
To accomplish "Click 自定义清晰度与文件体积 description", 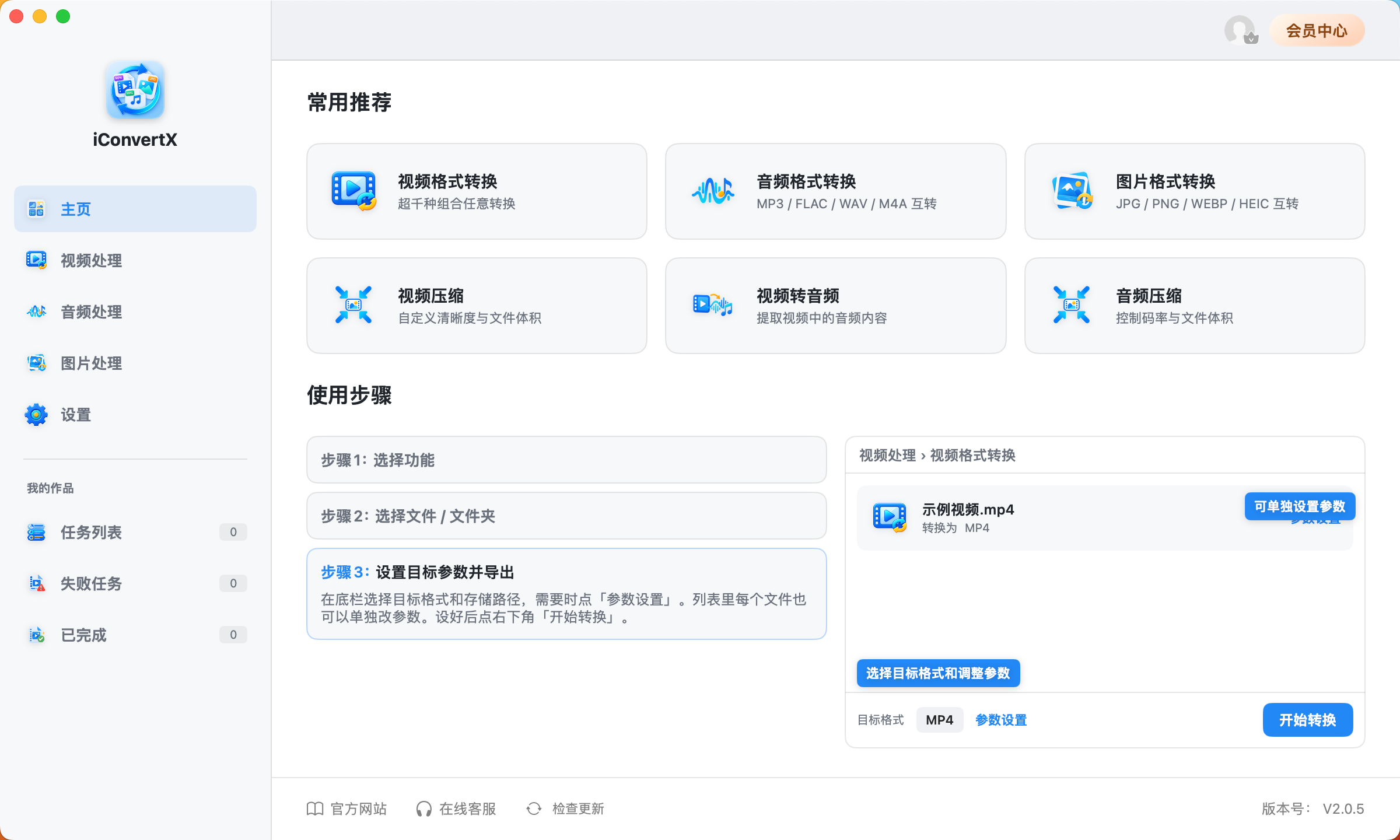I will 470,318.
